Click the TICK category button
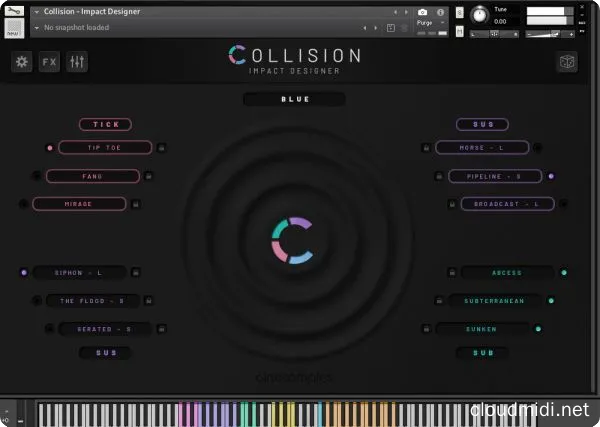This screenshot has width=600, height=427. click(106, 124)
